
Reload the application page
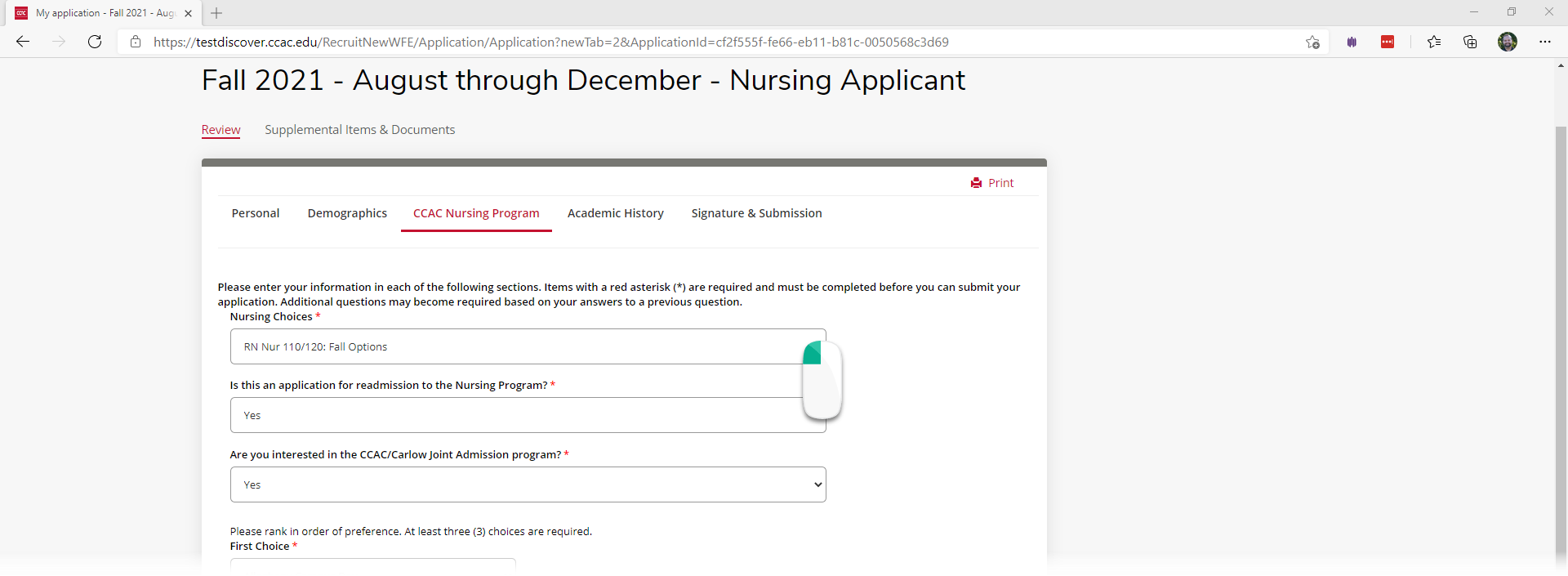pos(95,42)
